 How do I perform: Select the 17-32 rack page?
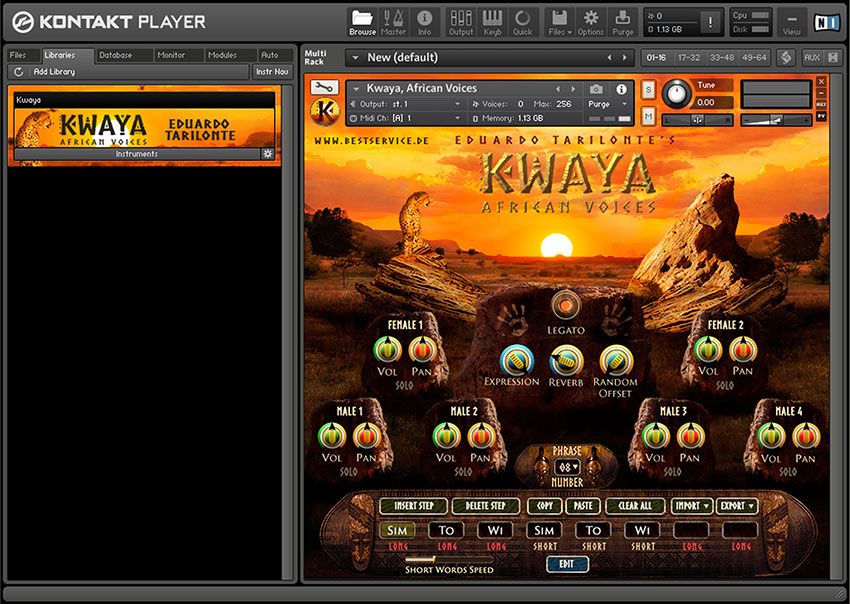click(x=689, y=57)
